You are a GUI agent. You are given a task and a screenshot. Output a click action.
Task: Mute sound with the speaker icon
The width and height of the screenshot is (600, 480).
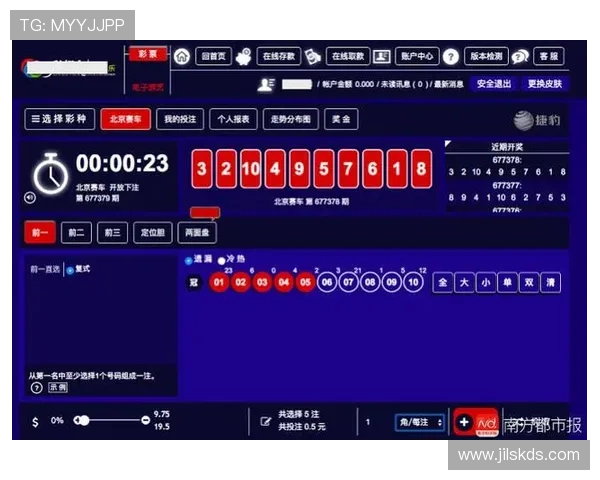tap(29, 197)
